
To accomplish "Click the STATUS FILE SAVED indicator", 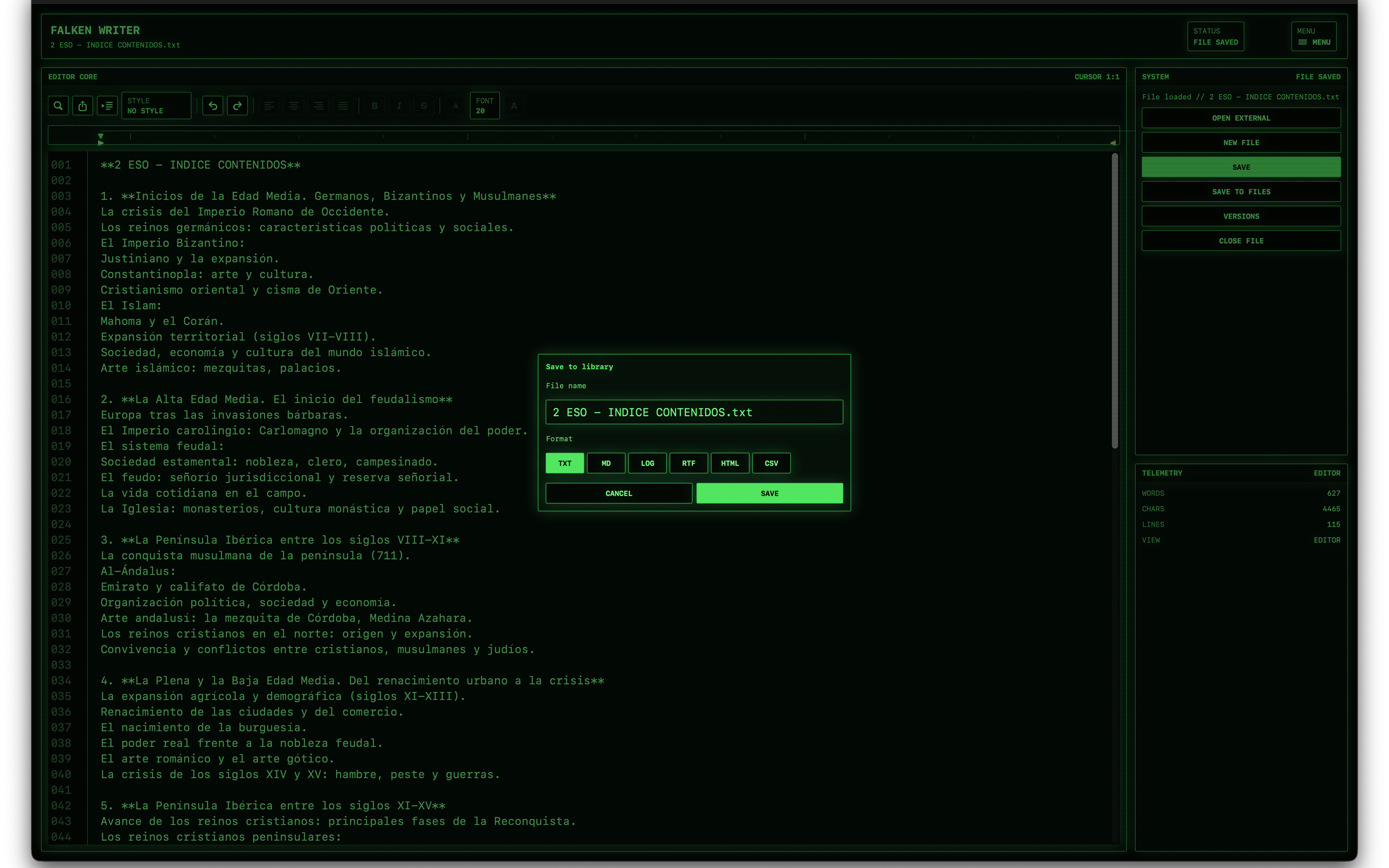I will click(x=1216, y=37).
